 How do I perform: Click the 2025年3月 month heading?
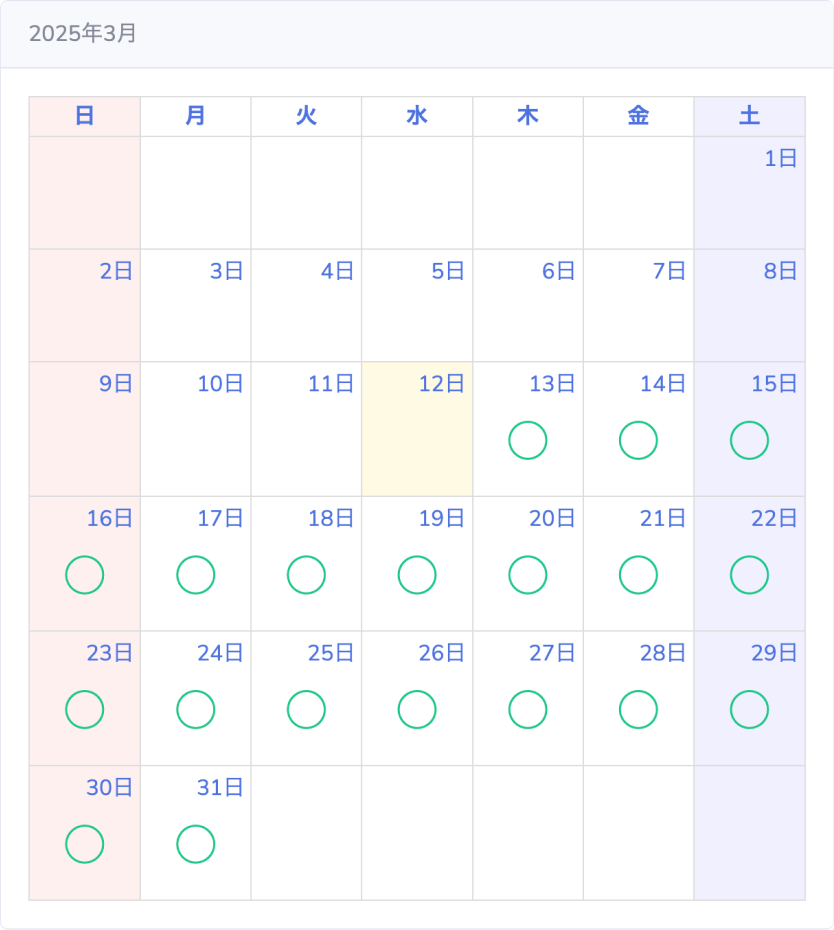pos(83,33)
